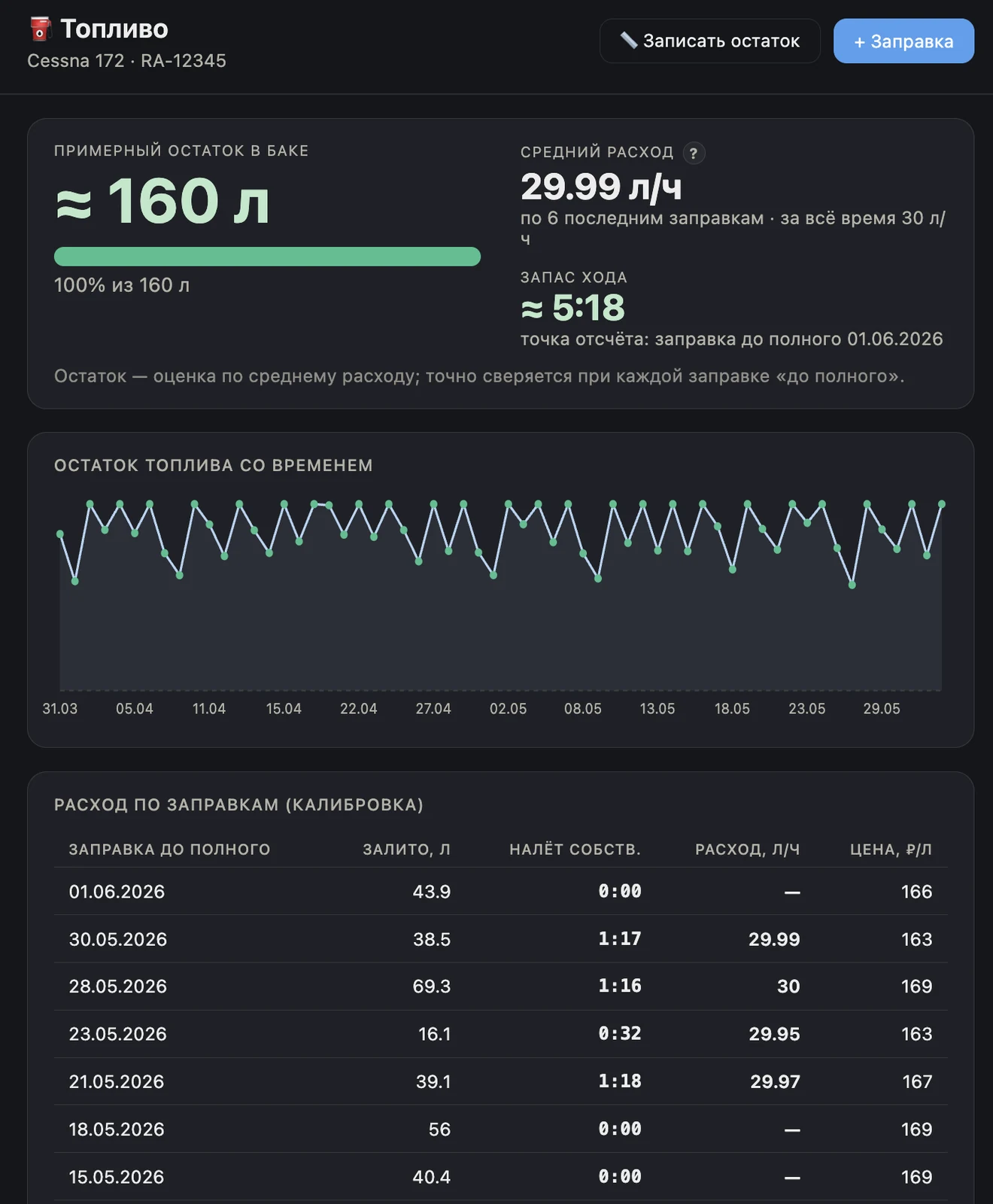Viewport: 993px width, 1204px height.
Task: Click the last data point on fuel chart
Action: pos(942,504)
